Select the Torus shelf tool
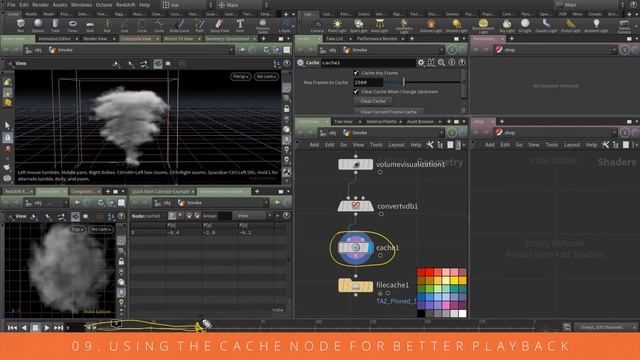 pyautogui.click(x=72, y=25)
